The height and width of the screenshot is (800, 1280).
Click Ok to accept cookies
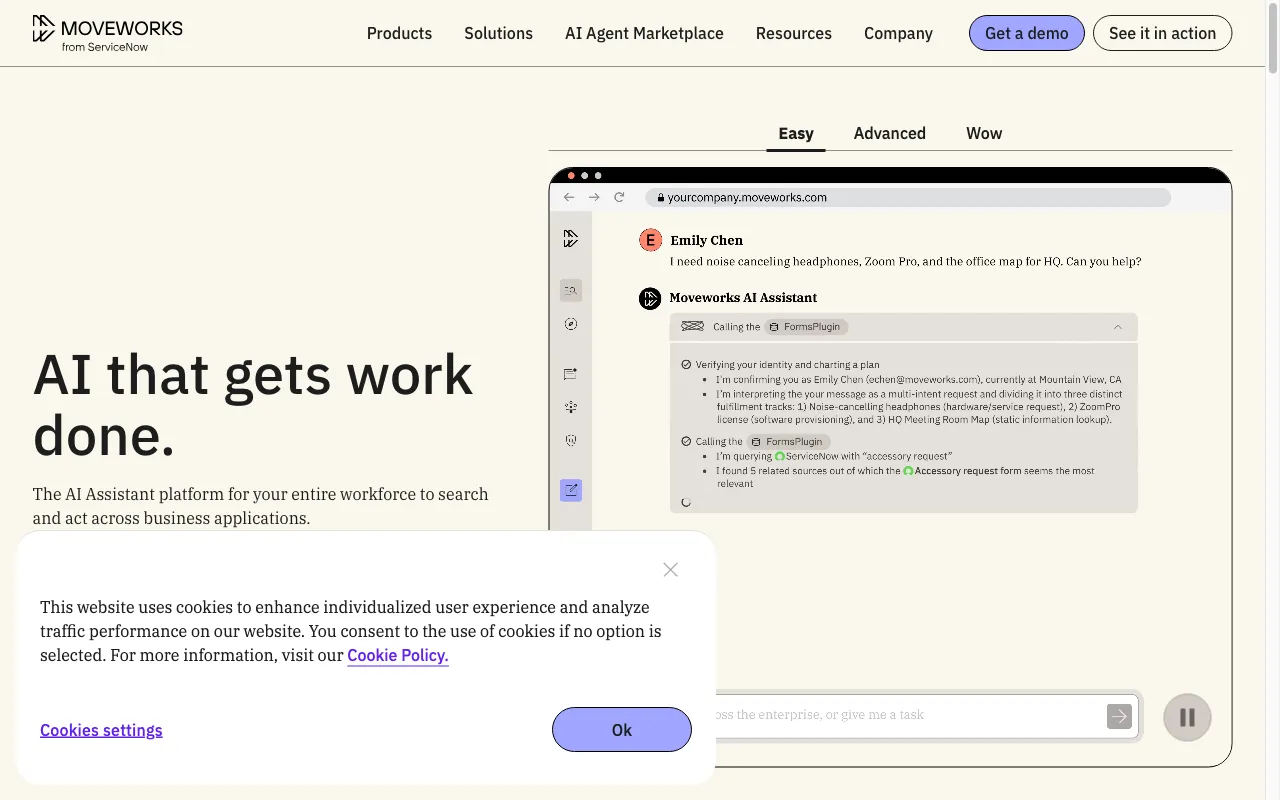622,730
